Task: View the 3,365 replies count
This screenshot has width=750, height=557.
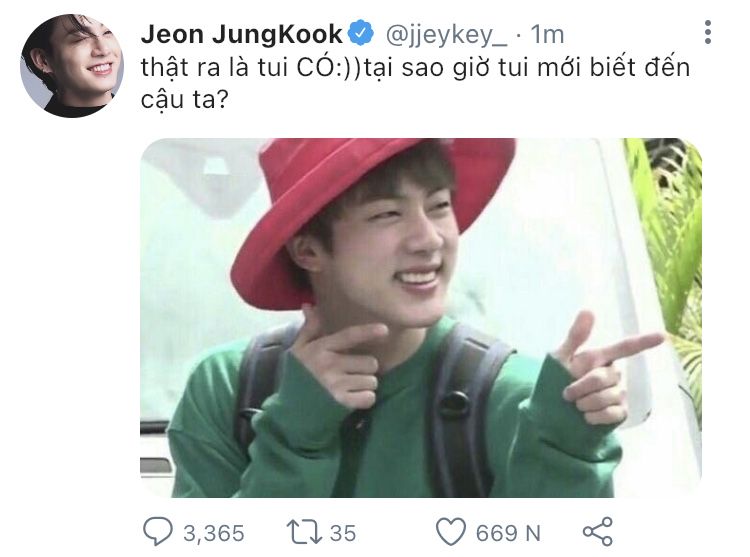Action: [214, 533]
